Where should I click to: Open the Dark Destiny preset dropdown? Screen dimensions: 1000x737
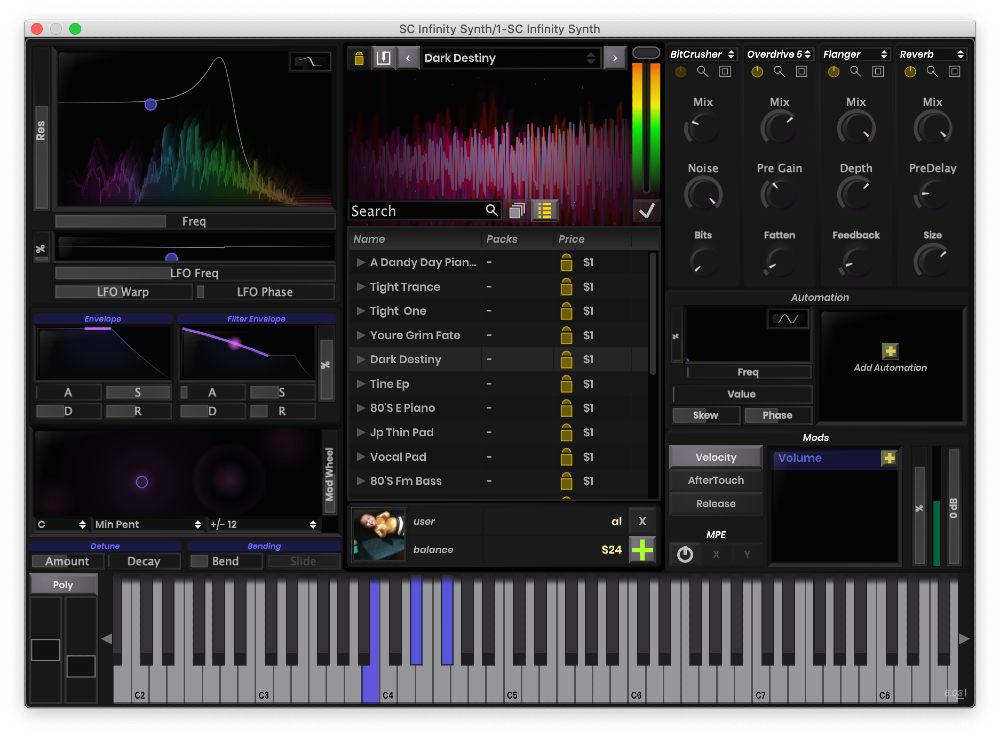[x=510, y=58]
